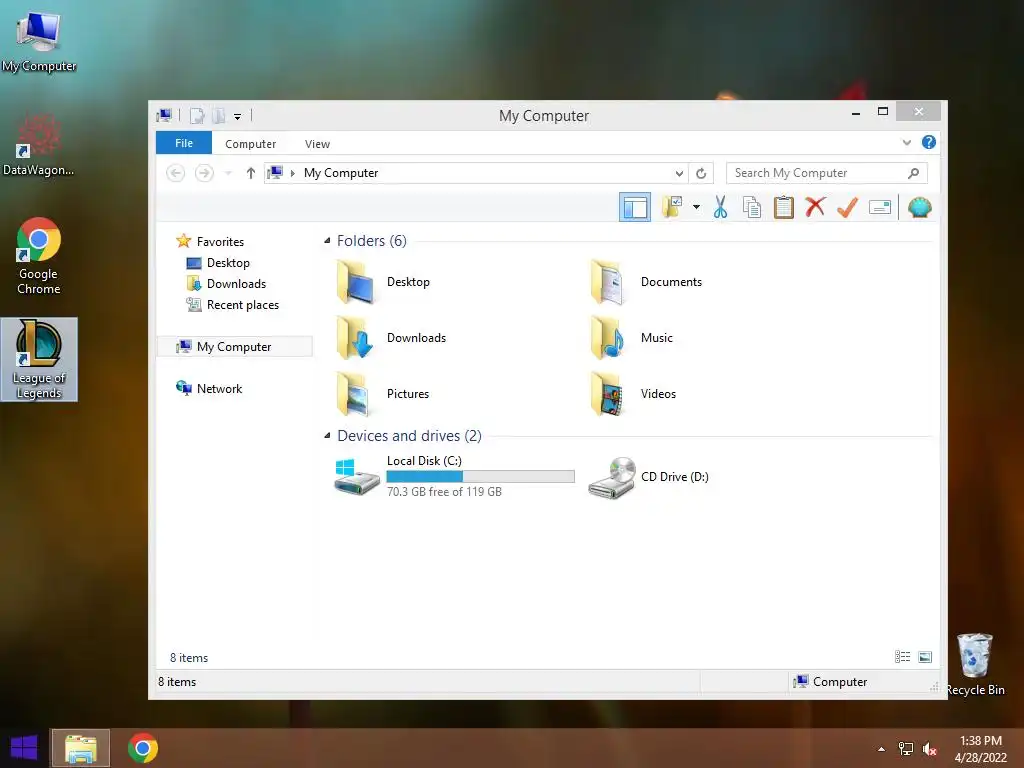Show hidden tray icons arrow

pyautogui.click(x=881, y=749)
